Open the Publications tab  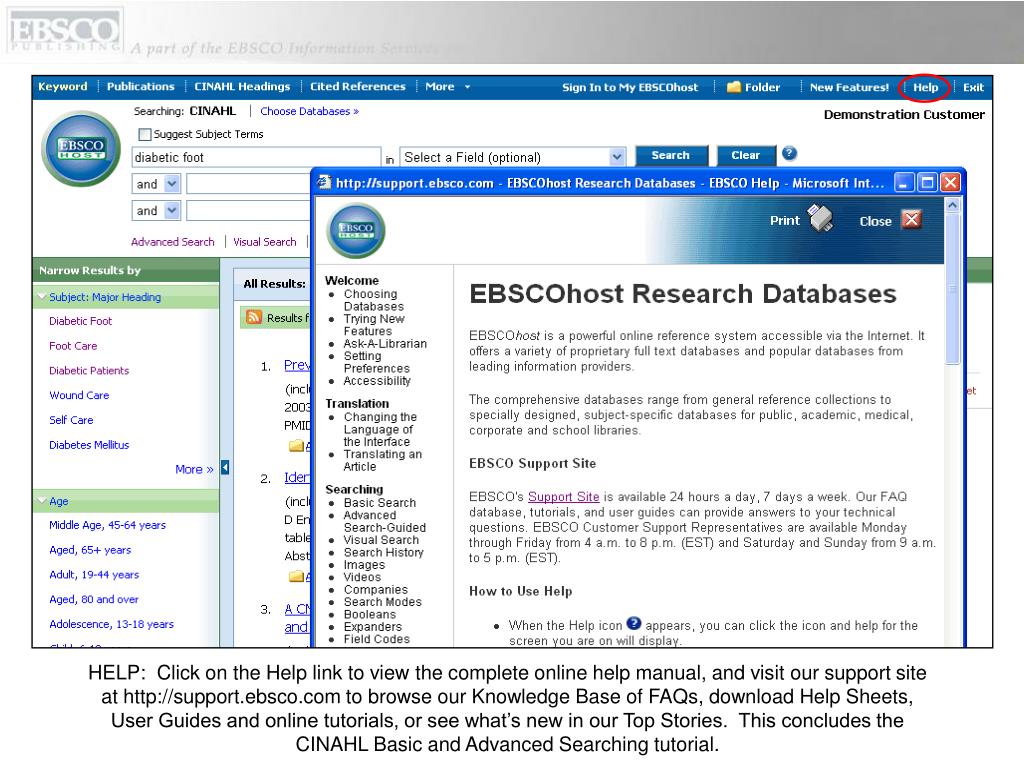140,86
